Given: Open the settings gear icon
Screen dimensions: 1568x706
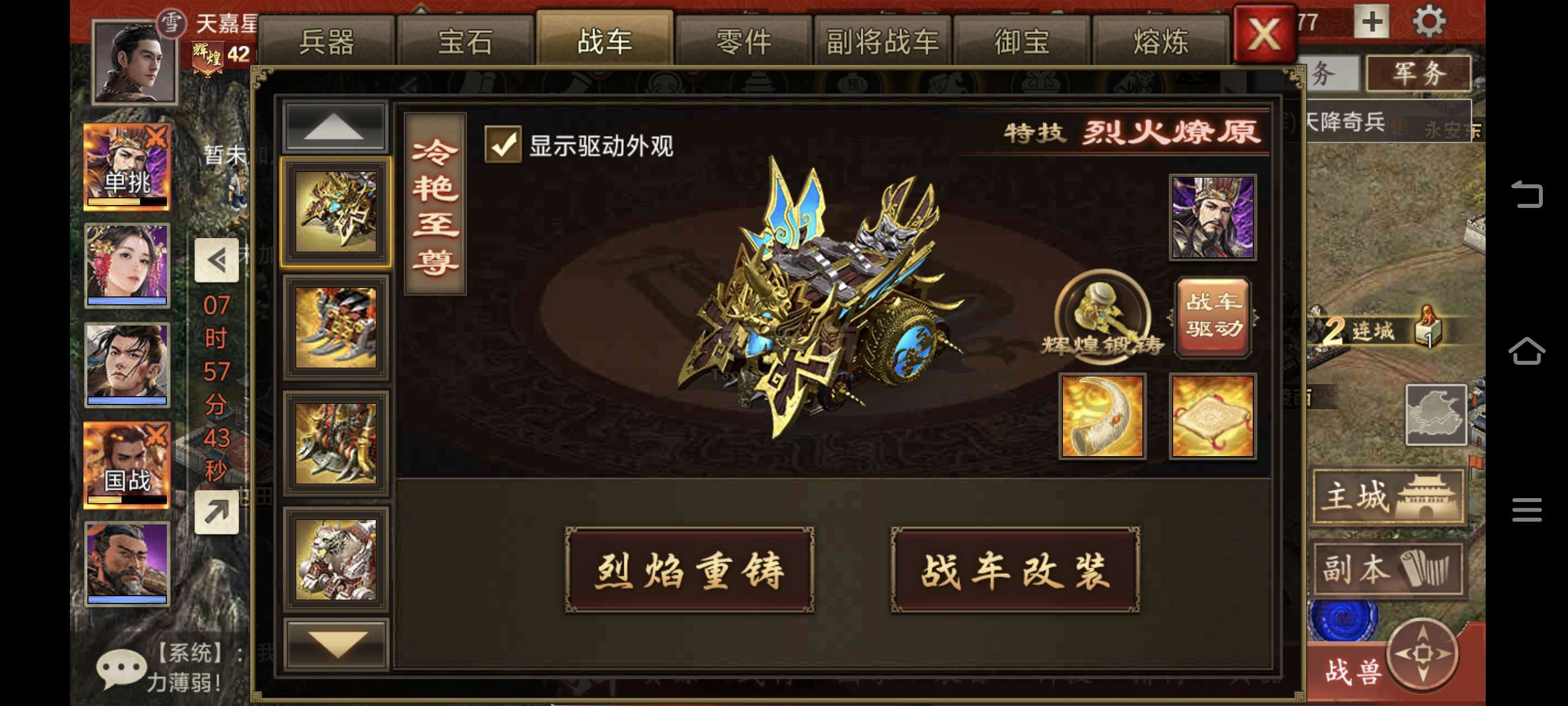Looking at the screenshot, I should [1428, 22].
